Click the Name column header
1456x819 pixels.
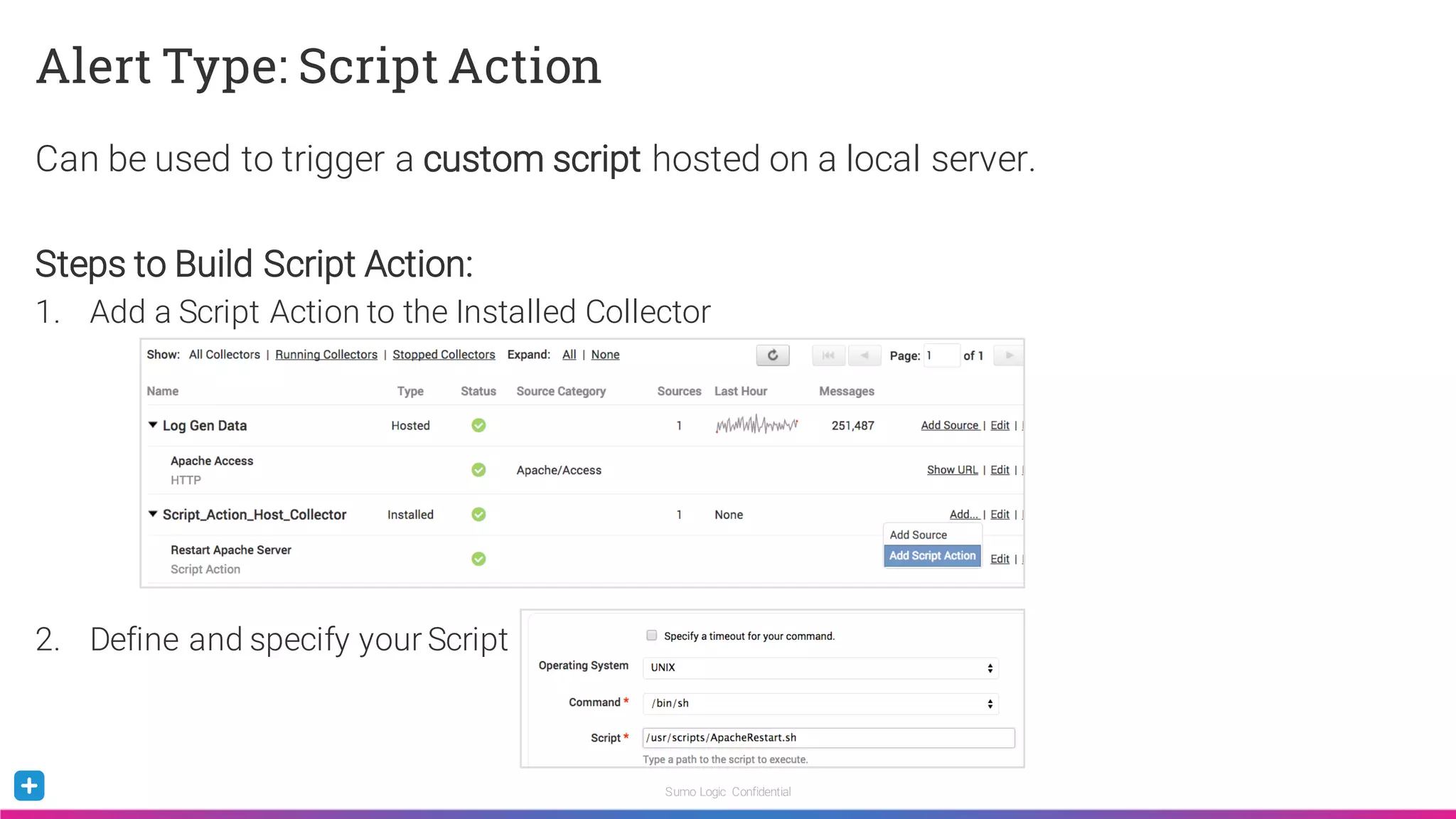click(x=163, y=391)
